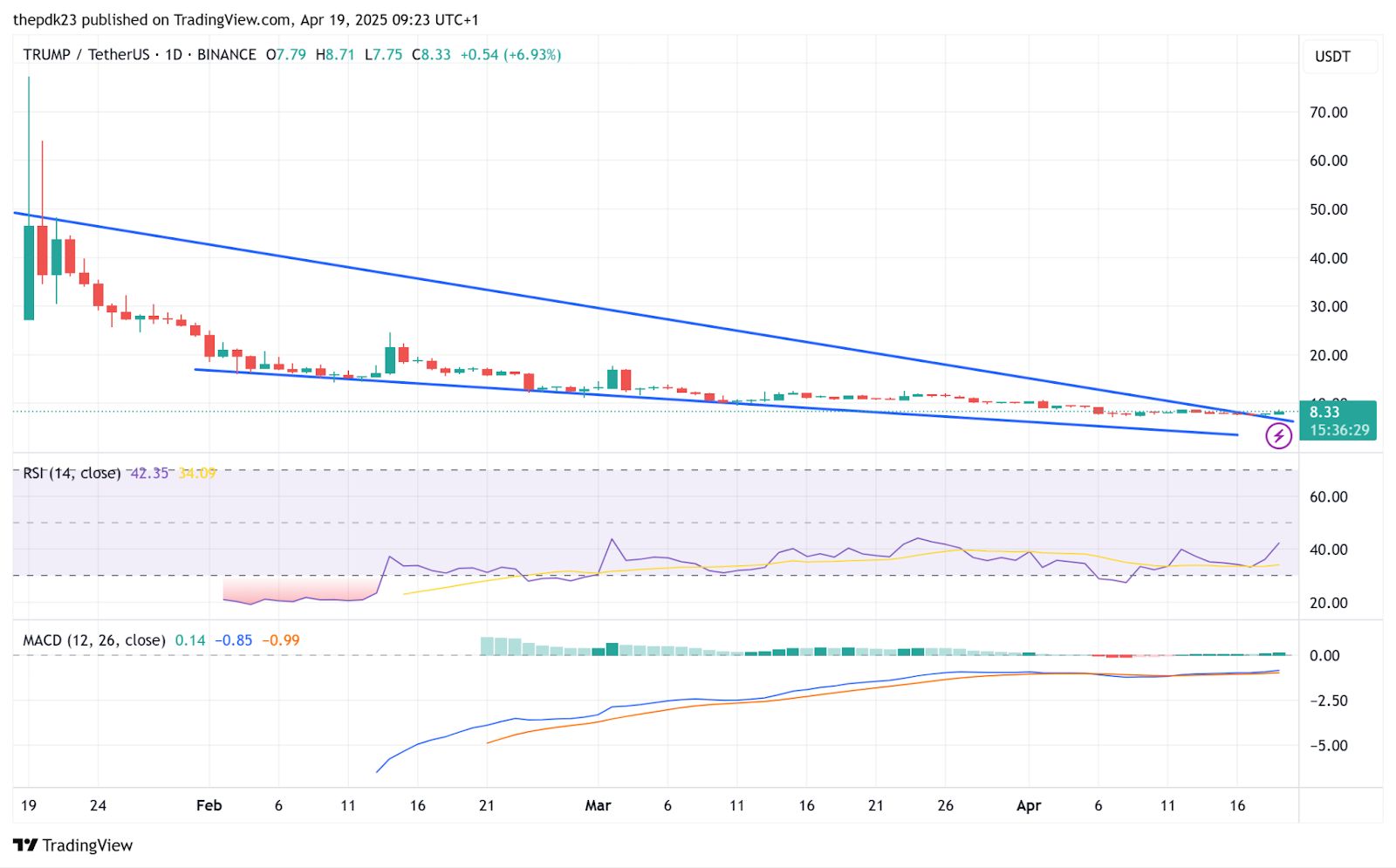Select the RSI (14, close) indicator label
The width and height of the screenshot is (1396, 868).
pyautogui.click(x=72, y=473)
